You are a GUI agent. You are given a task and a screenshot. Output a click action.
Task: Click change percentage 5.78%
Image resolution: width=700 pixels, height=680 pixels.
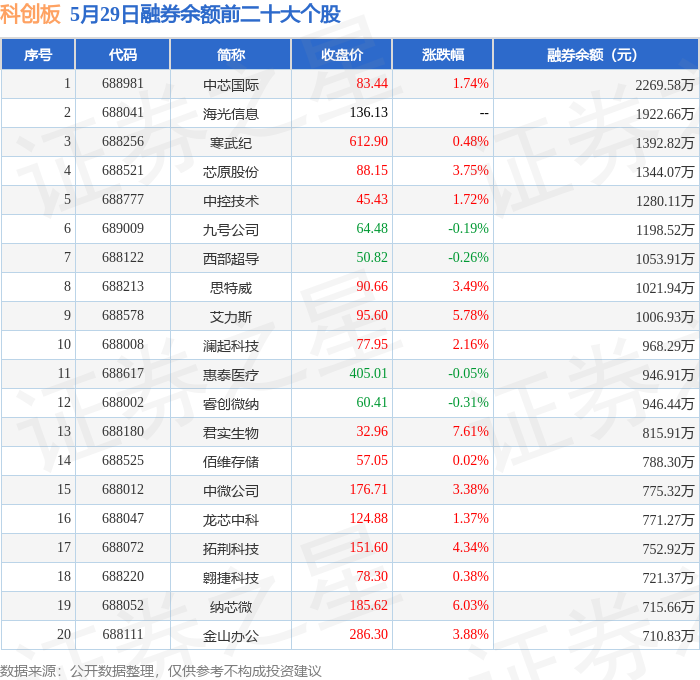coord(471,316)
